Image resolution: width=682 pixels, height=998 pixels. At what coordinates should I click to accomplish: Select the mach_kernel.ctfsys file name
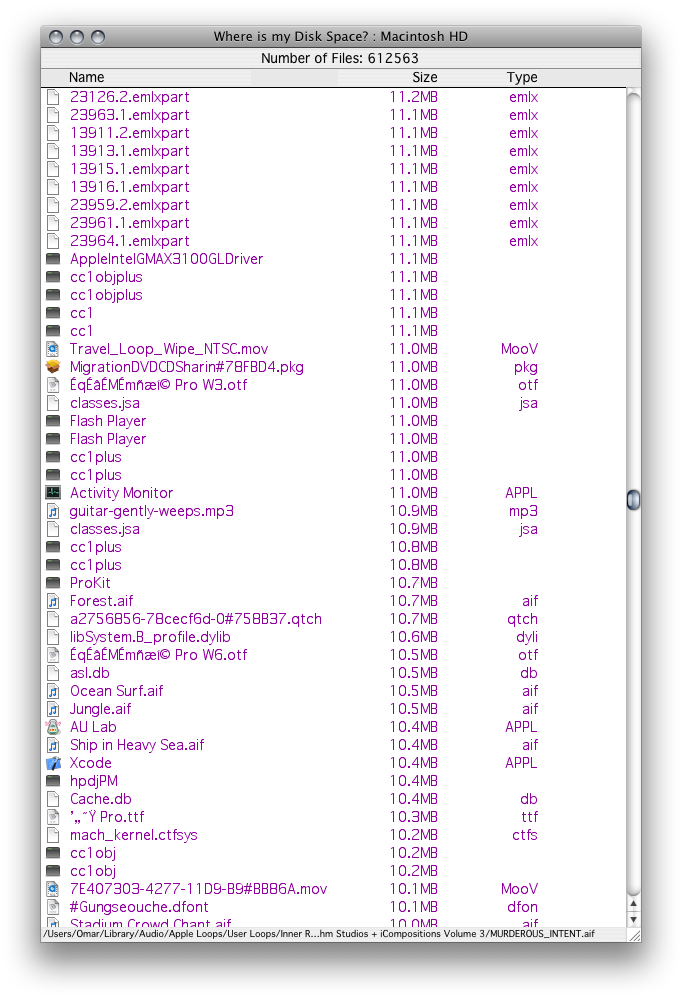[x=134, y=835]
